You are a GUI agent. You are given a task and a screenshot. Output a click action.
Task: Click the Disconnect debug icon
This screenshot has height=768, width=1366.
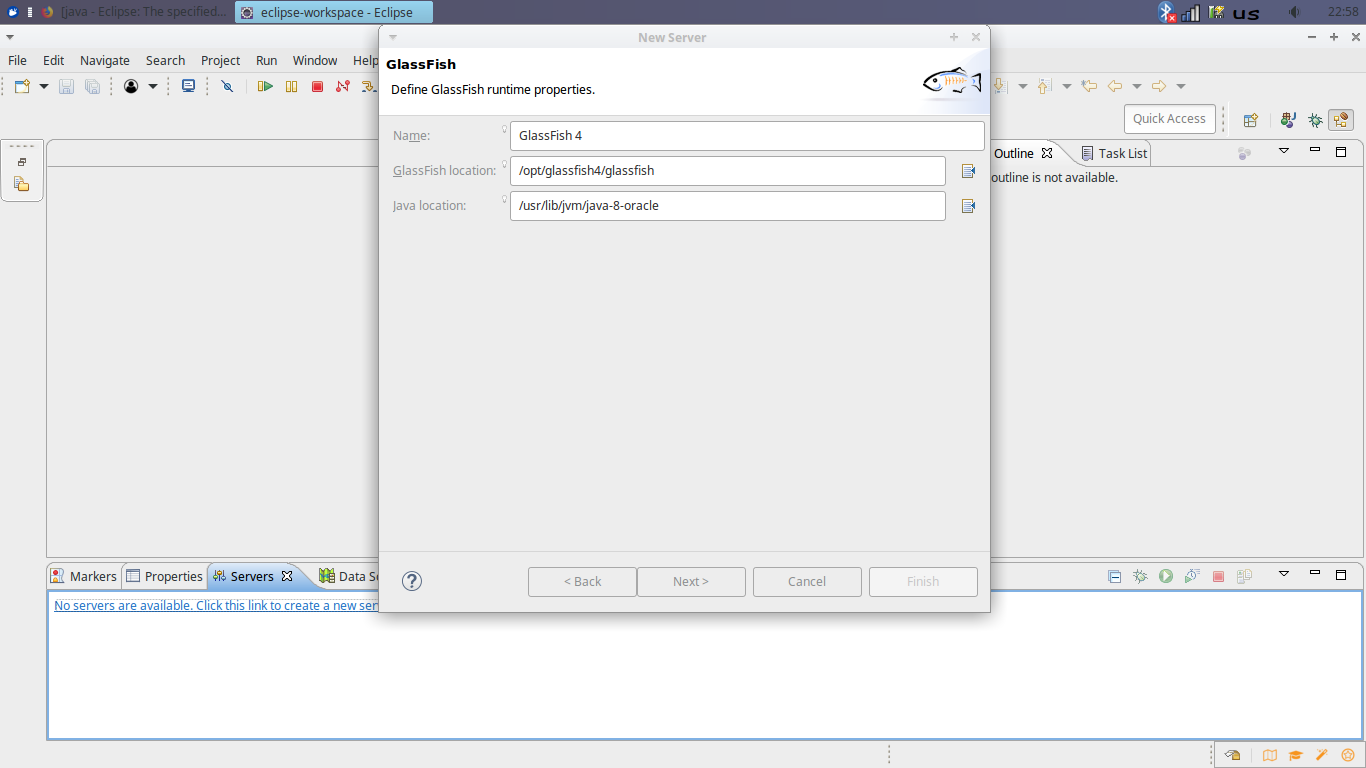343,87
